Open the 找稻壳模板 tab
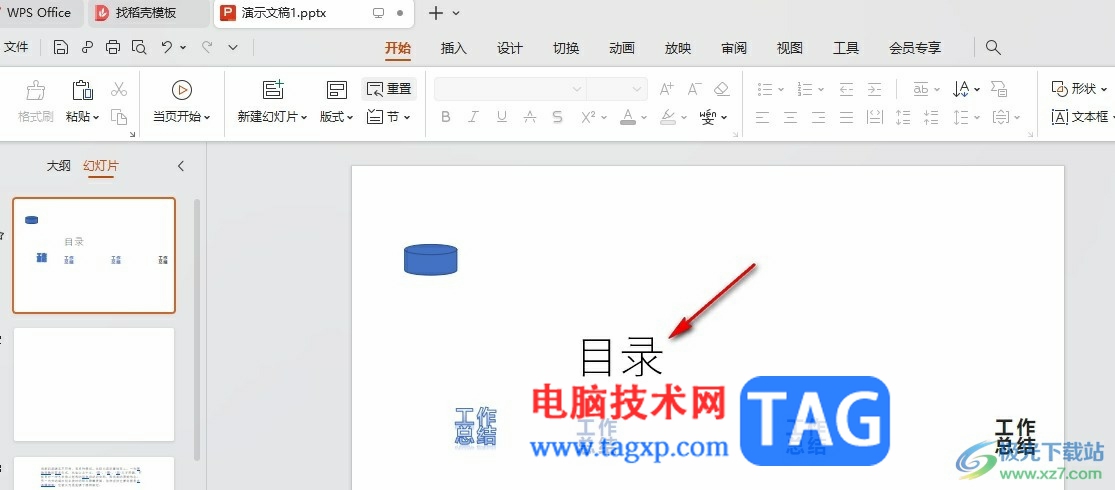This screenshot has width=1115, height=490. [149, 13]
